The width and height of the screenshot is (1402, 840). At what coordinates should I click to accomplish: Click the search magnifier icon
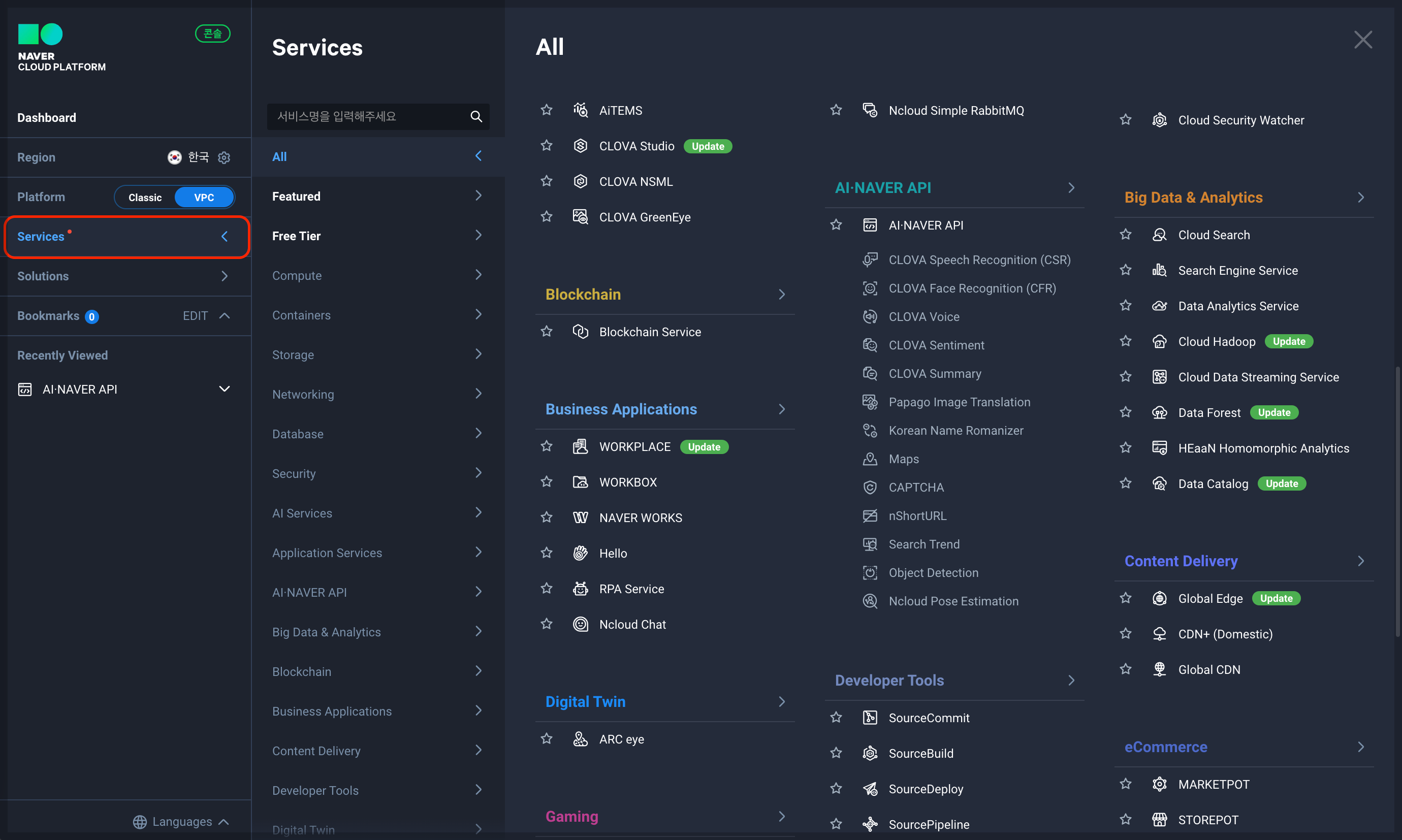pos(476,117)
